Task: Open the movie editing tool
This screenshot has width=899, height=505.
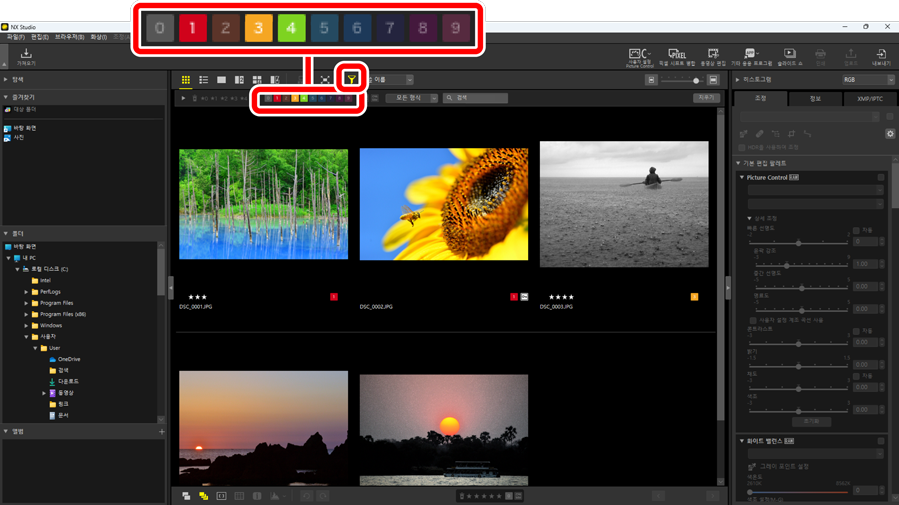Action: point(713,57)
